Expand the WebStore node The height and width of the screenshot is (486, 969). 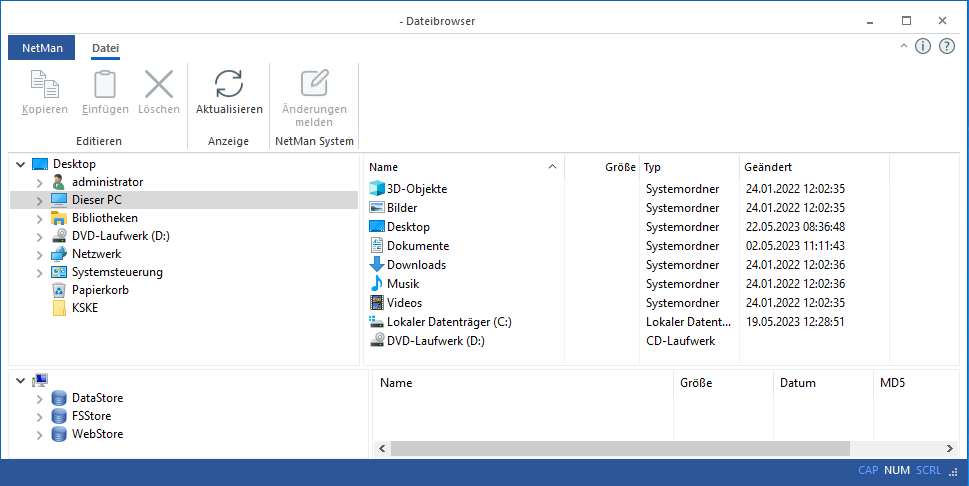click(40, 435)
